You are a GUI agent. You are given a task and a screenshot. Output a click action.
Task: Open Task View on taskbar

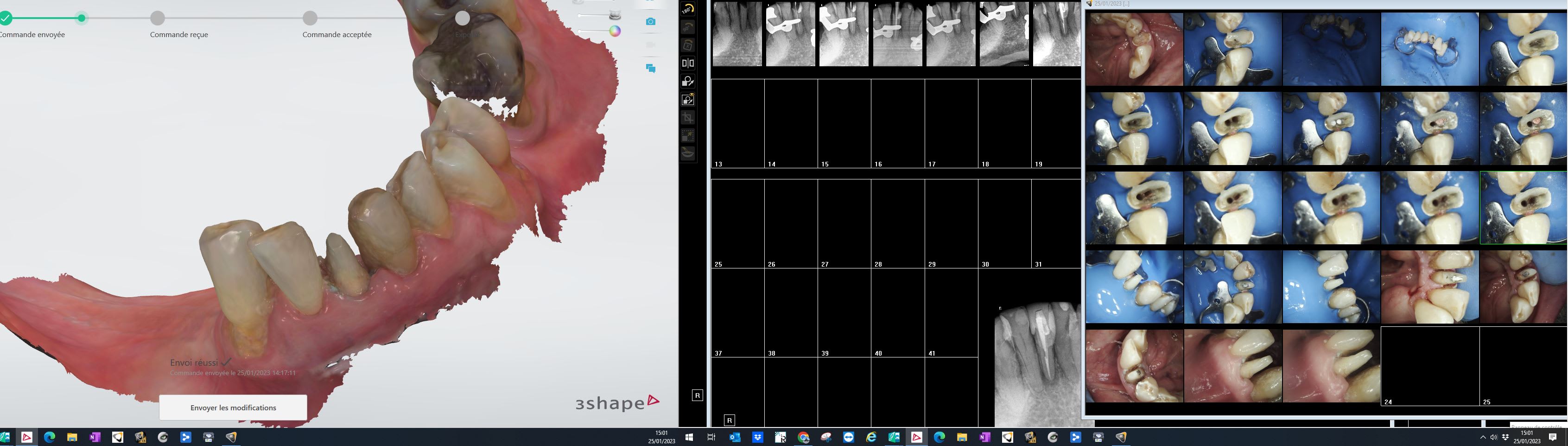[711, 437]
